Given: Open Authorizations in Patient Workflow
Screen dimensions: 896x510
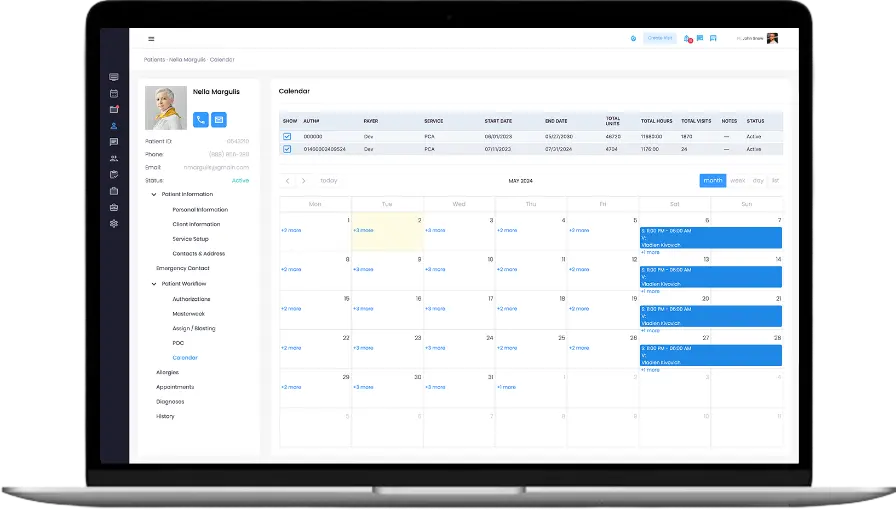Looking at the screenshot, I should tap(191, 299).
